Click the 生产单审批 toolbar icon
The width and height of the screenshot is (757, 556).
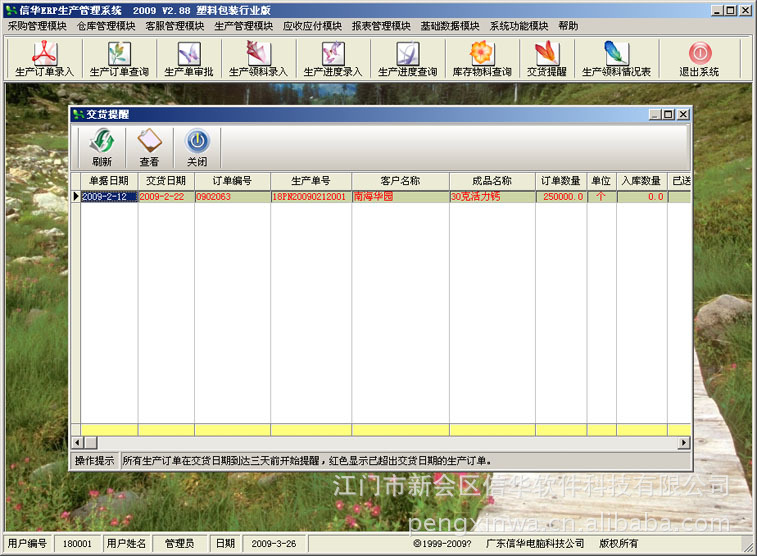tap(188, 59)
